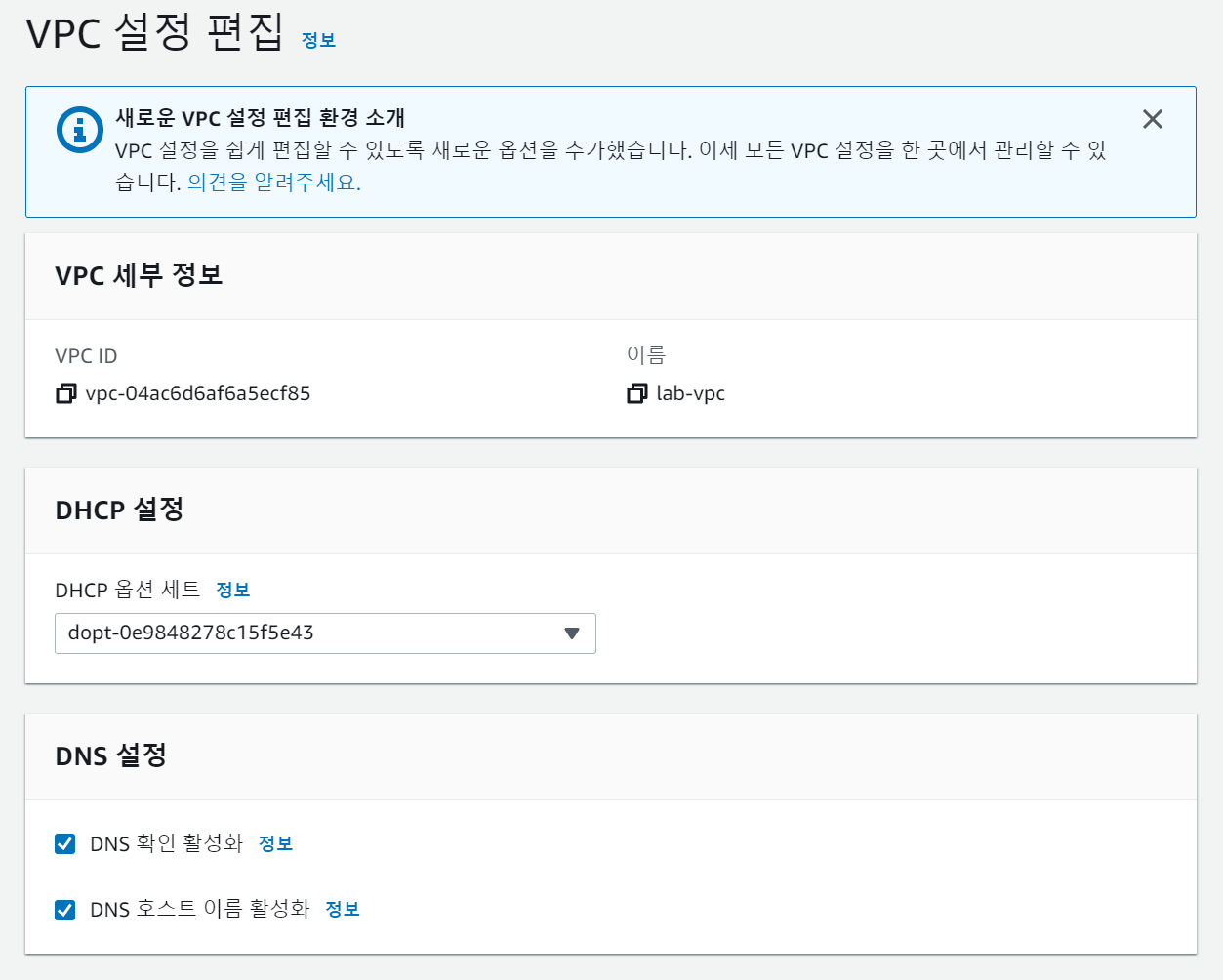Click the dropdown arrow on the DHCP option set

click(x=574, y=633)
